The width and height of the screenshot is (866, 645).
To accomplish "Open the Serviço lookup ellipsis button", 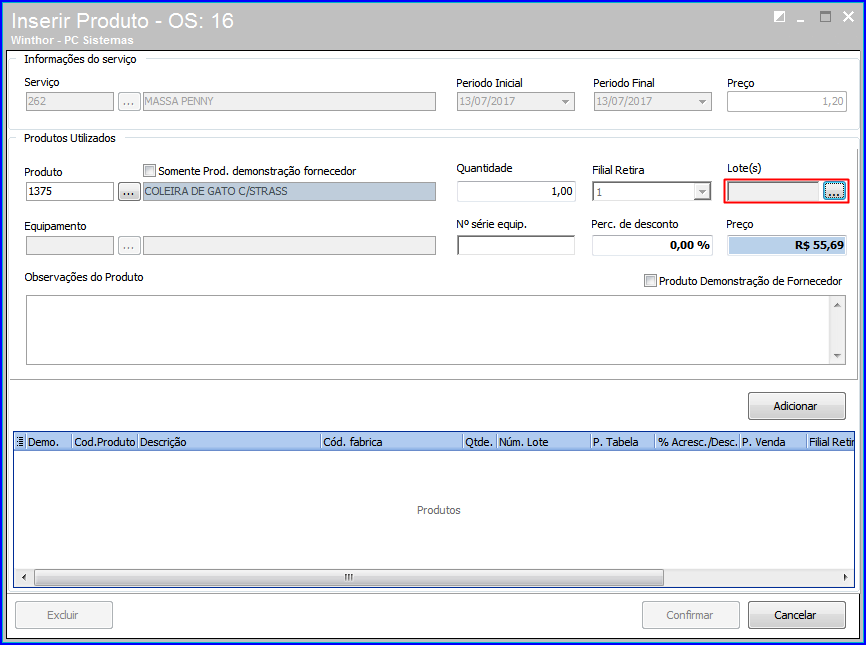I will [129, 102].
